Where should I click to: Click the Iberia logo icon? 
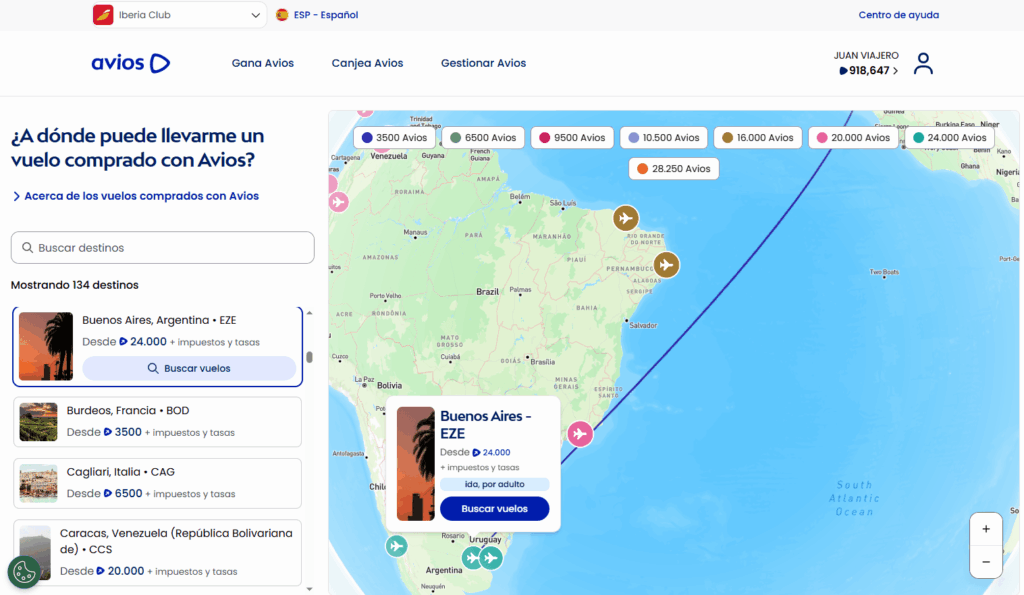103,14
